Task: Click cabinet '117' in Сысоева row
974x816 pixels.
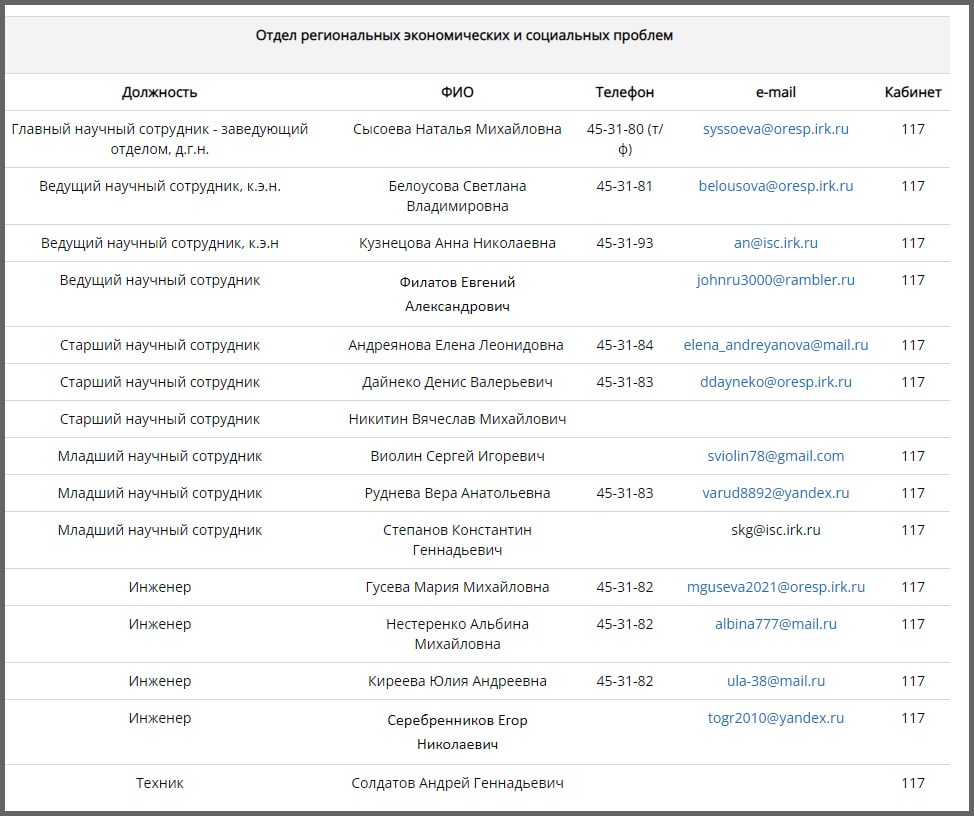Action: click(x=913, y=129)
